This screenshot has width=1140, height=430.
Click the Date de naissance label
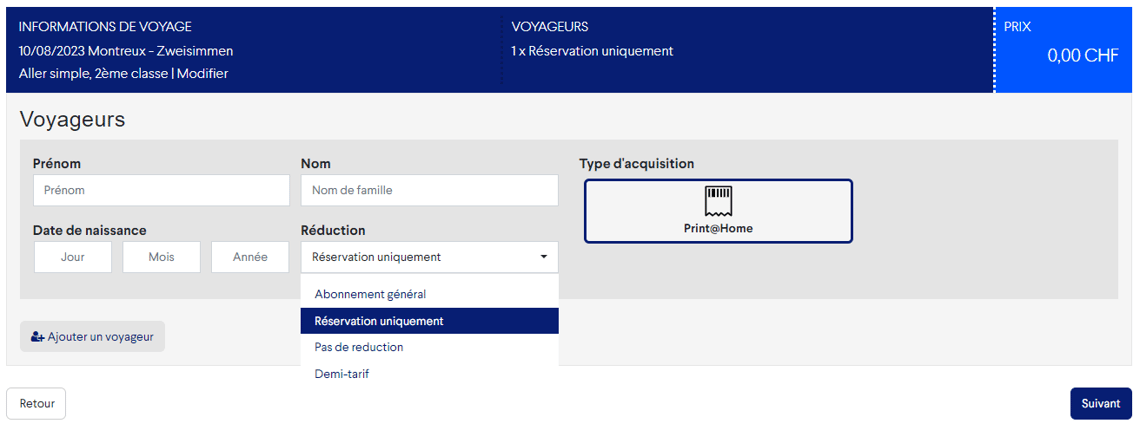(x=89, y=230)
